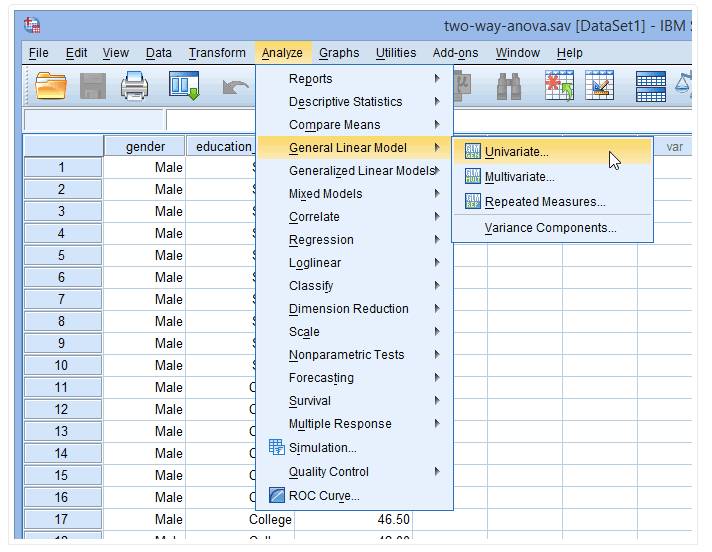
Task: Click the Print icon in toolbar
Action: click(134, 85)
